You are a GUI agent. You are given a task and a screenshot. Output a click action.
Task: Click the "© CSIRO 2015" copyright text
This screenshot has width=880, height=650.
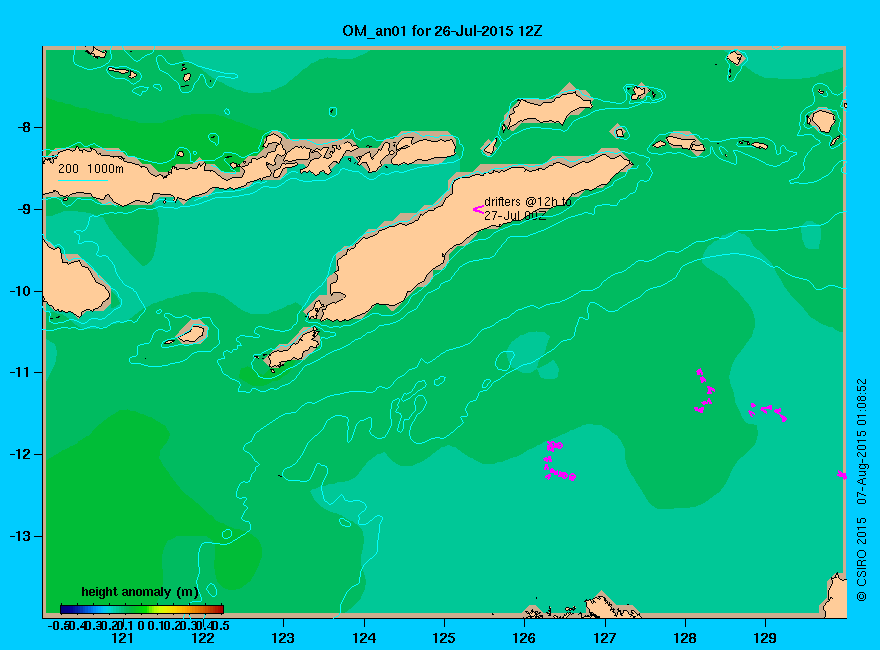click(x=861, y=560)
